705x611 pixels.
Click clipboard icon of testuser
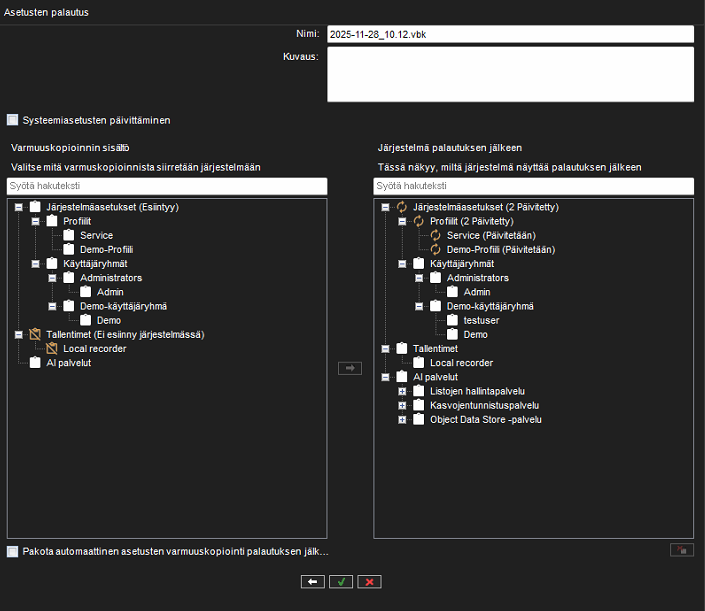[452, 320]
